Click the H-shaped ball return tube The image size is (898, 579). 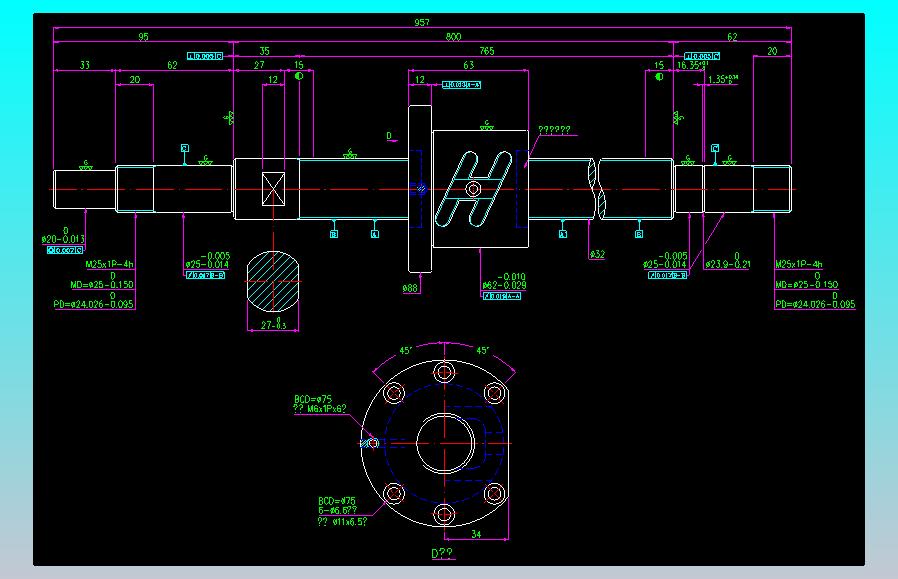coord(474,188)
